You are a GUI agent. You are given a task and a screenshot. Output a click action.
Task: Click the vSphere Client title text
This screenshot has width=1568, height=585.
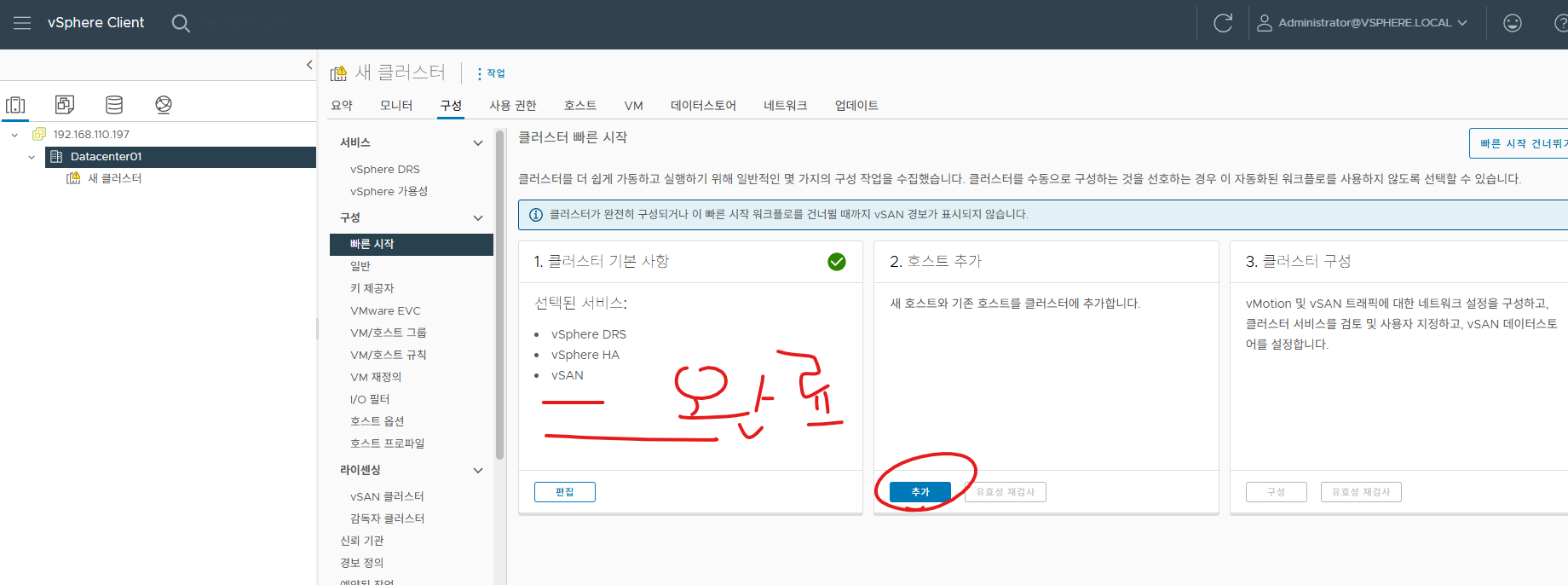pyautogui.click(x=95, y=23)
